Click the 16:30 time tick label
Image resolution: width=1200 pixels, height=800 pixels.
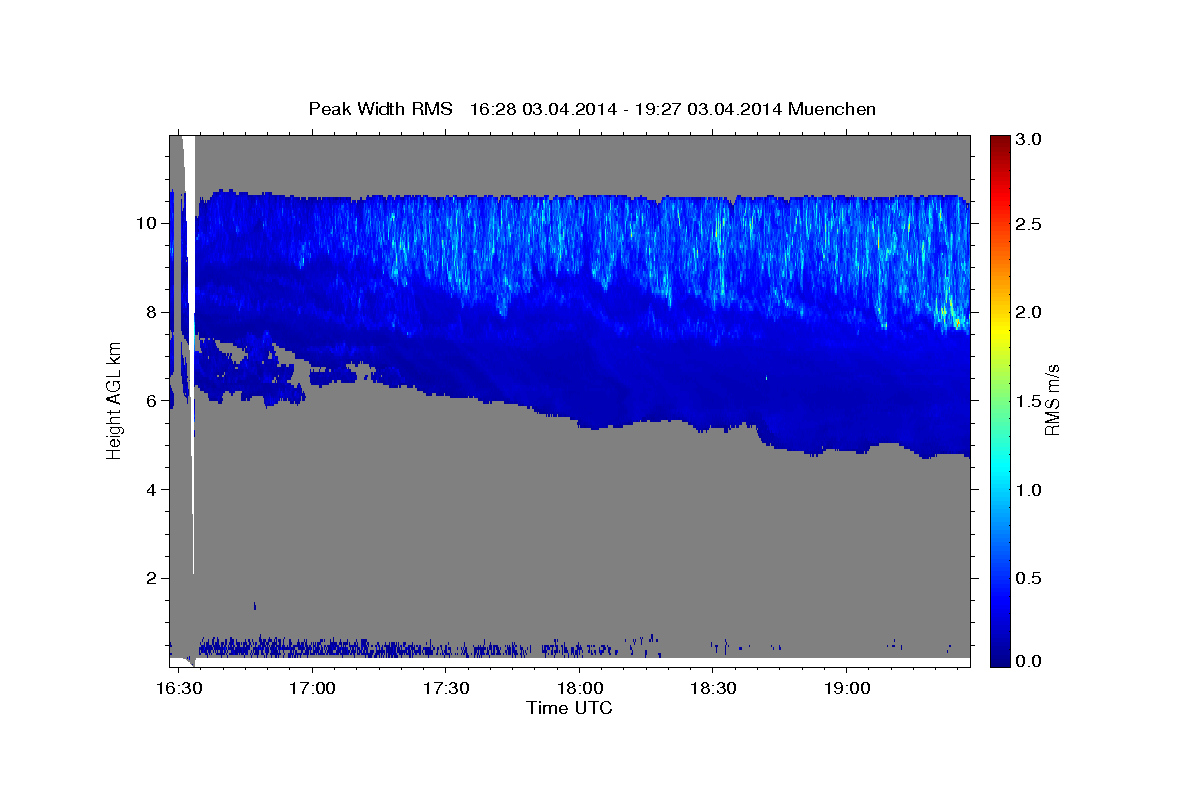178,690
